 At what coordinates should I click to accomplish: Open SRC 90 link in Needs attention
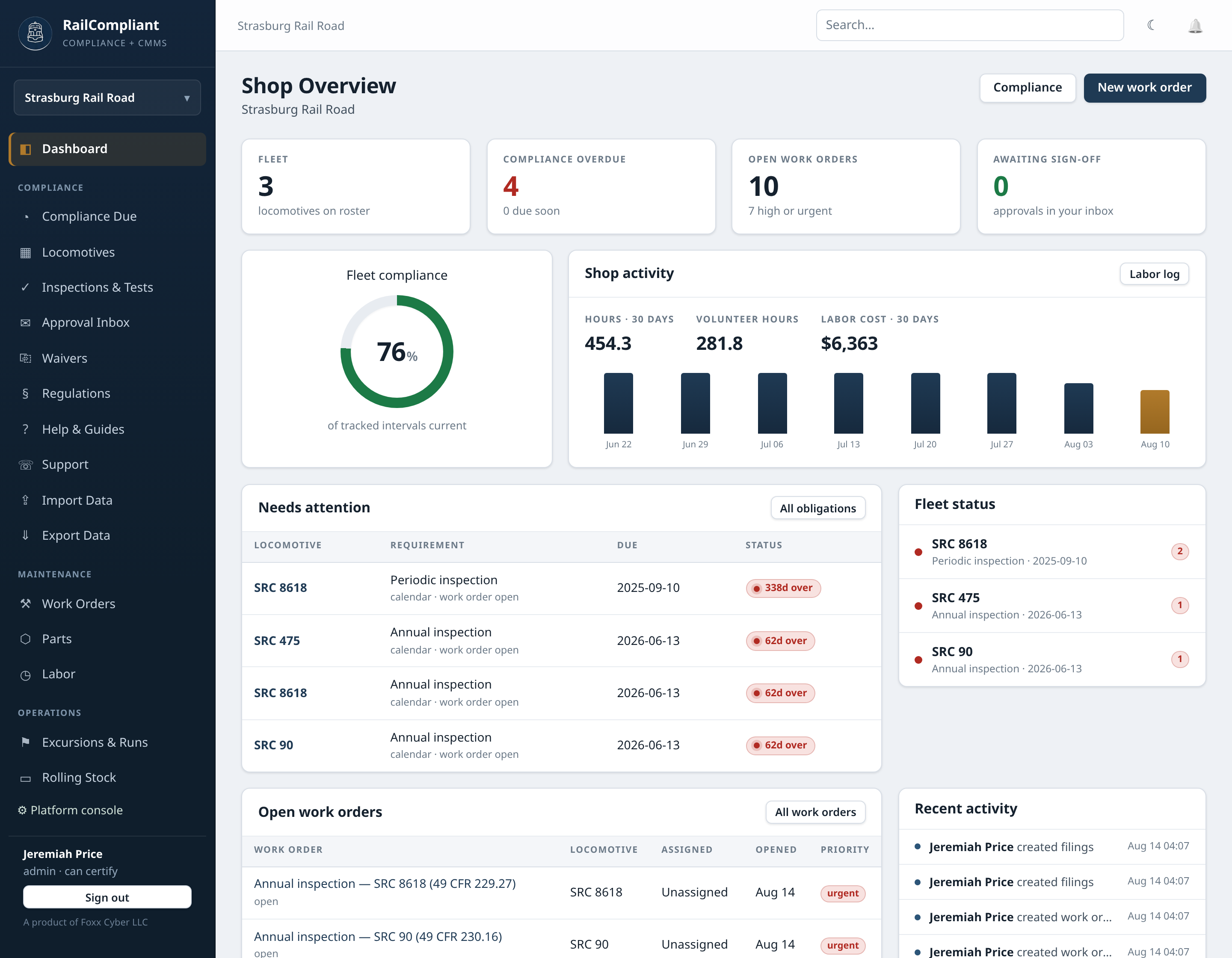[x=274, y=745]
